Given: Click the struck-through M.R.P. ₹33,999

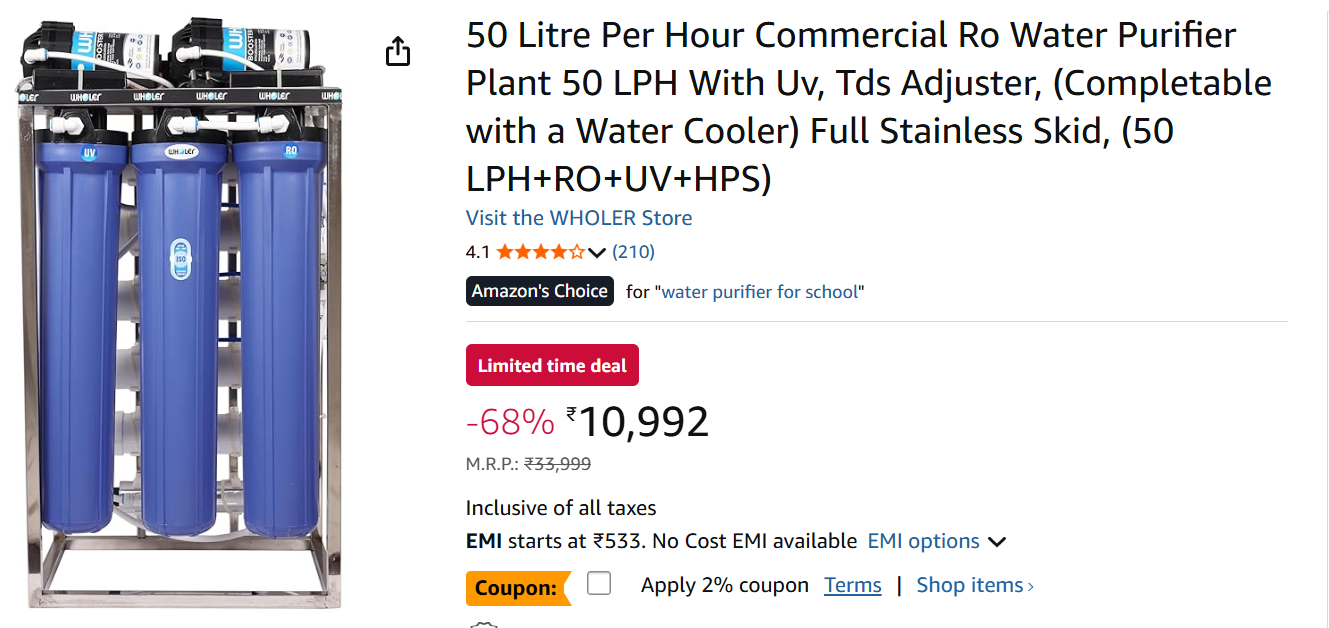Looking at the screenshot, I should coord(557,464).
